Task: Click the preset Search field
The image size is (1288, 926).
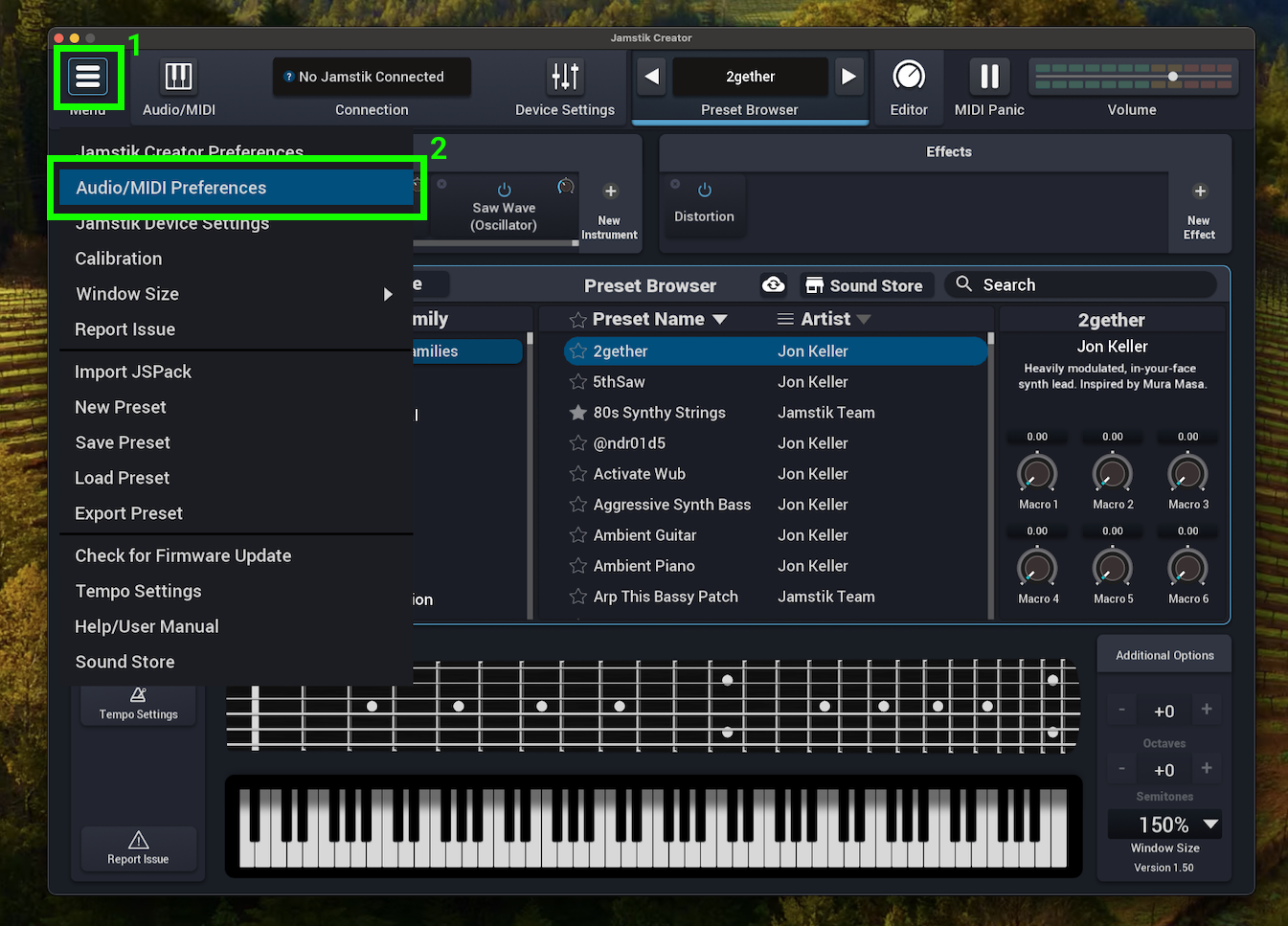Action: coord(1080,285)
